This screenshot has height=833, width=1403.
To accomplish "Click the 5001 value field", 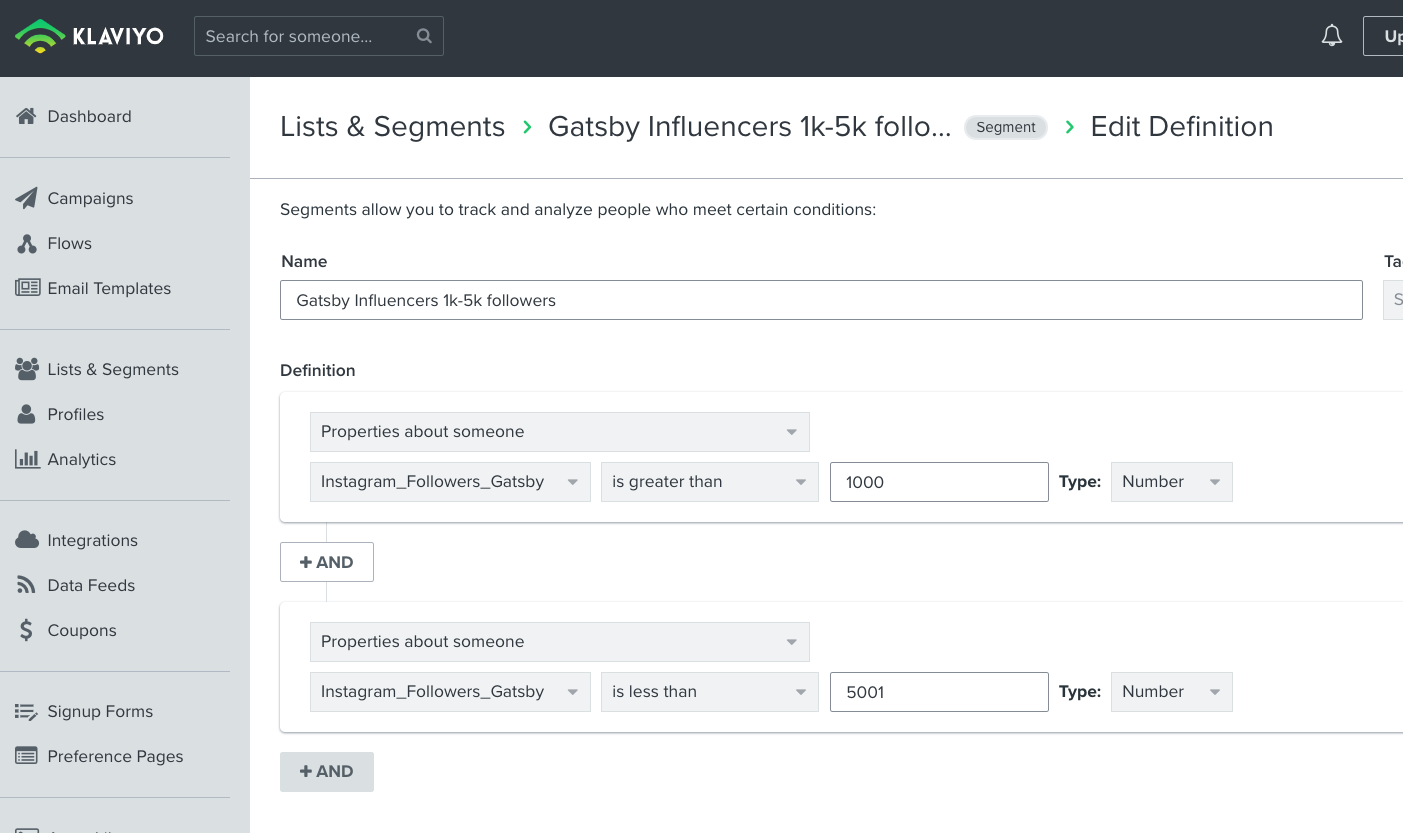I will 939,692.
